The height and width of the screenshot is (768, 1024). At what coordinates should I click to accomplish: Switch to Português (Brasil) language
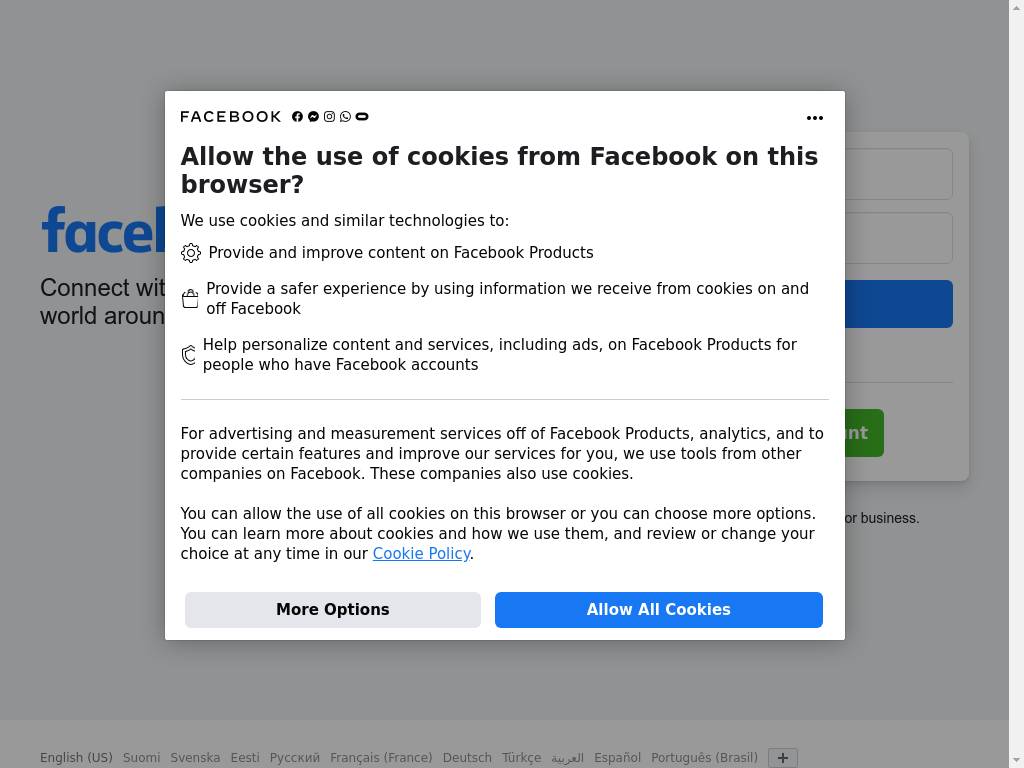[704, 758]
